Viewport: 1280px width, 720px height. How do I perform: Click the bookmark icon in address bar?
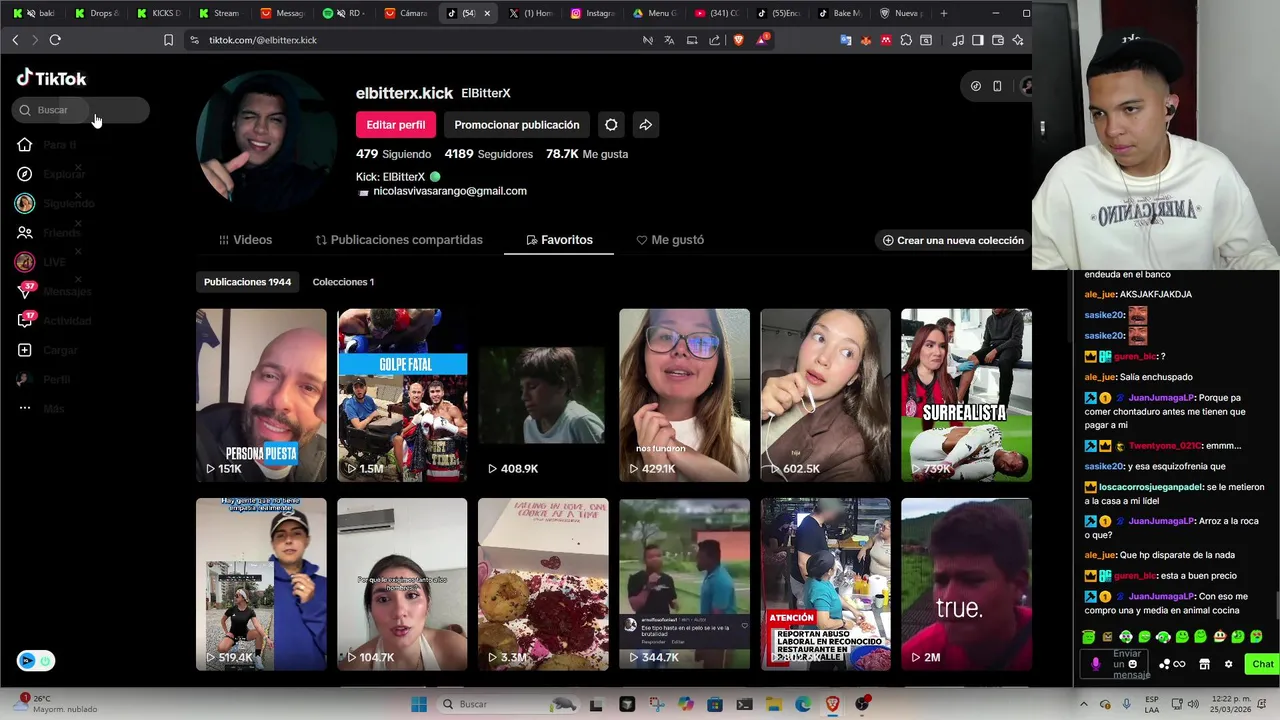click(168, 40)
